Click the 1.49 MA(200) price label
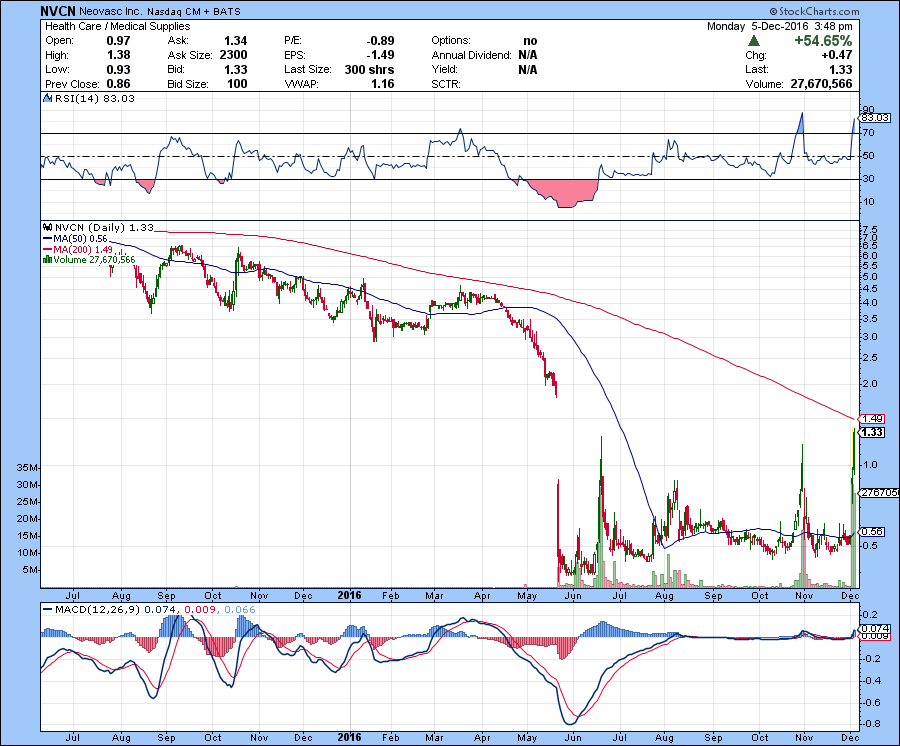 coord(873,418)
